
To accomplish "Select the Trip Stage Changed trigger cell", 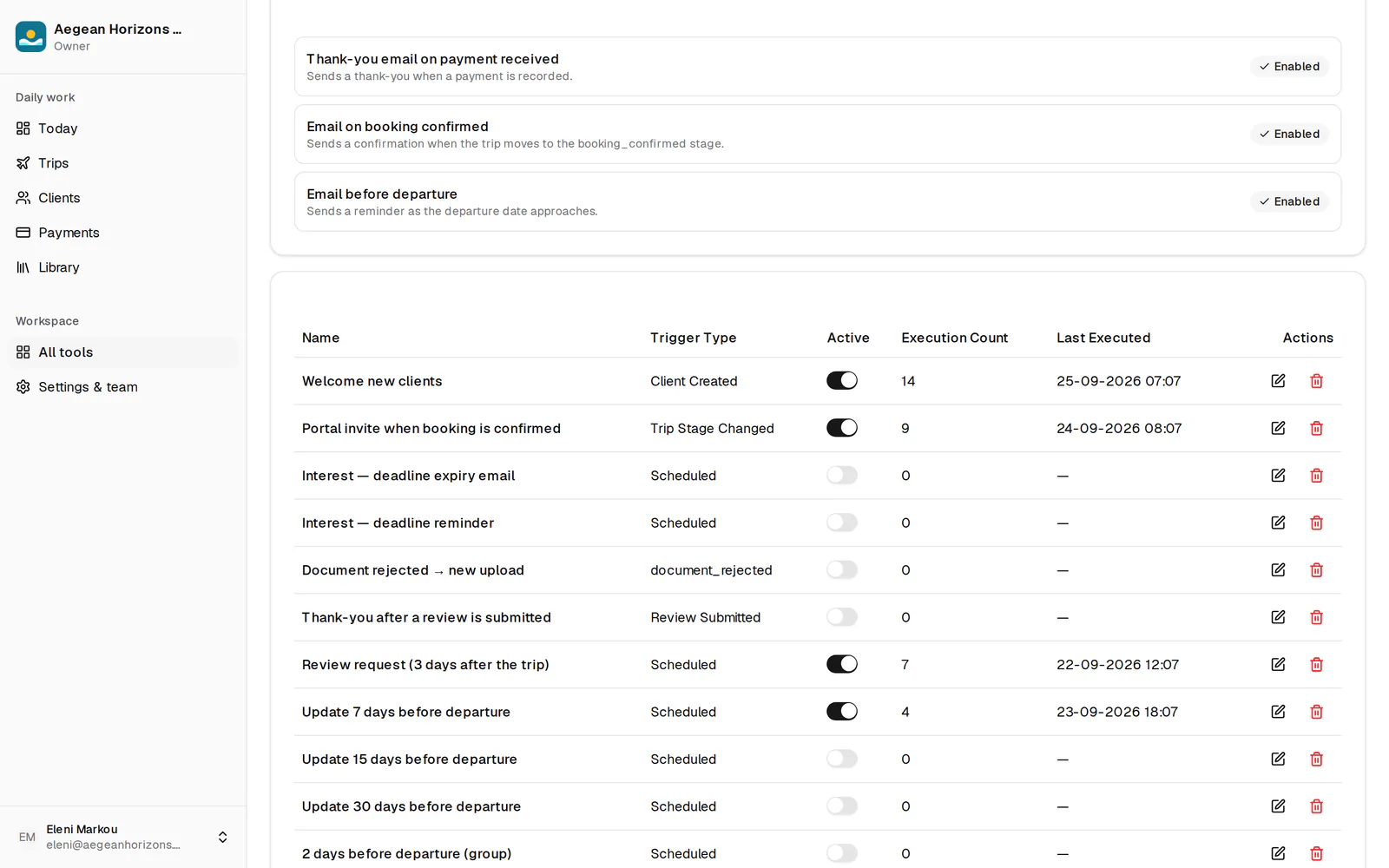I will (x=712, y=428).
